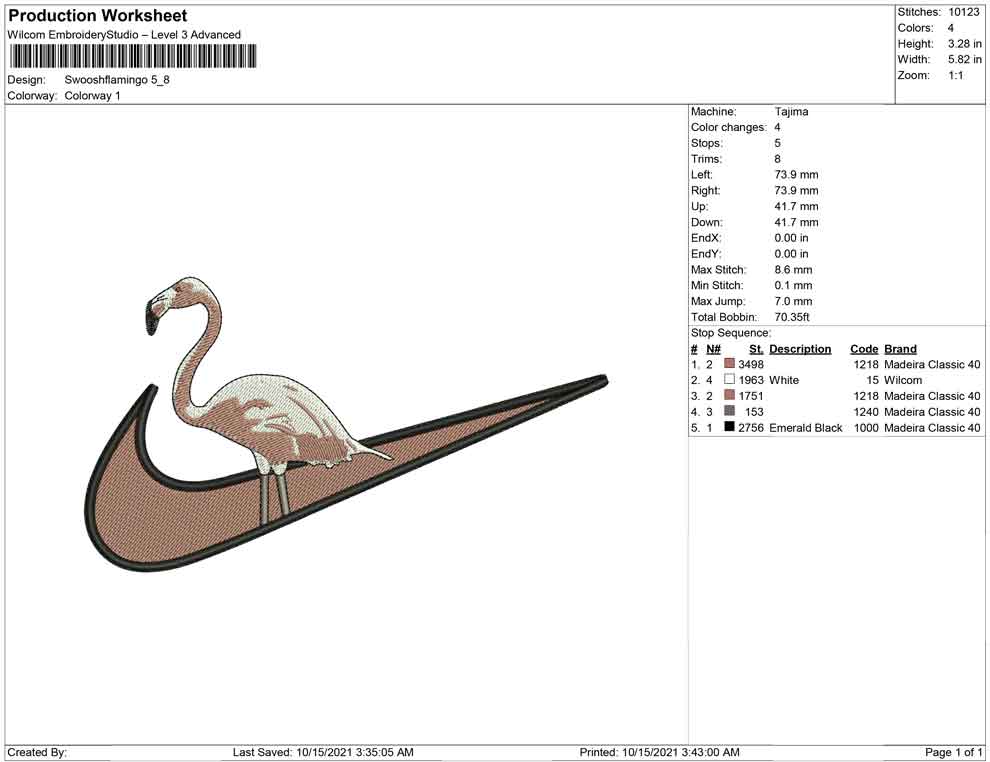The height and width of the screenshot is (762, 990).
Task: Click the Production Worksheet title
Action: point(97,16)
